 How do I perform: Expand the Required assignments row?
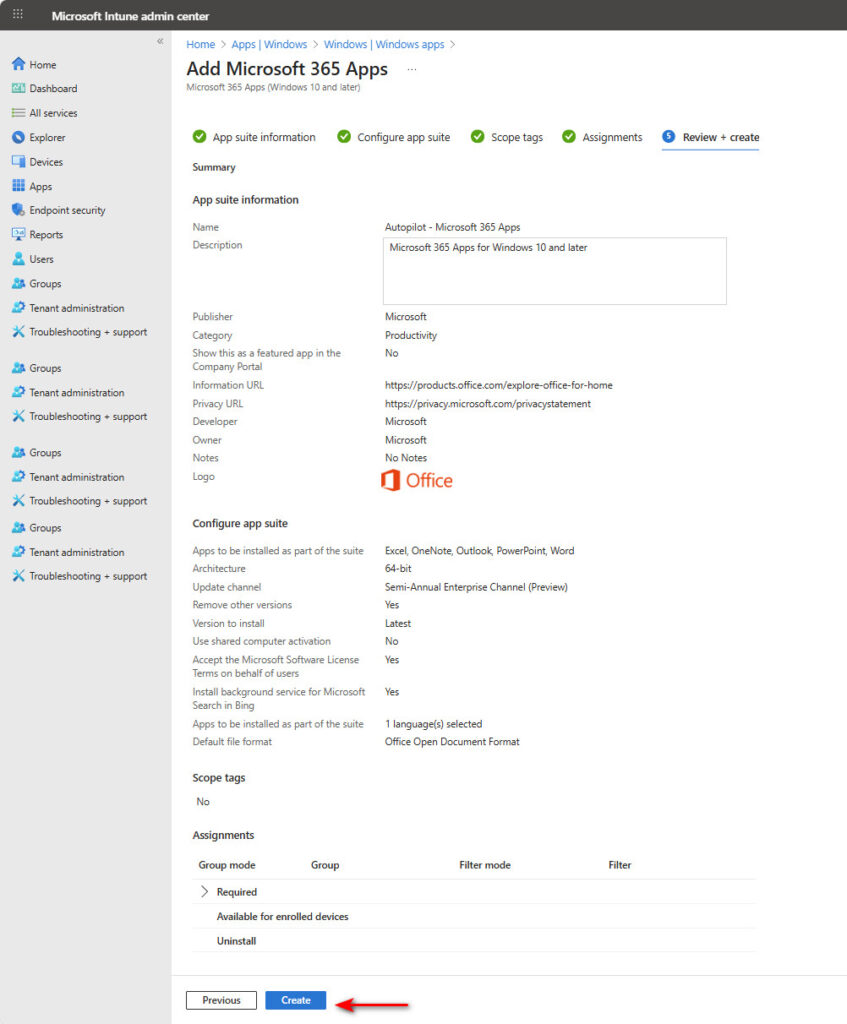pos(205,892)
